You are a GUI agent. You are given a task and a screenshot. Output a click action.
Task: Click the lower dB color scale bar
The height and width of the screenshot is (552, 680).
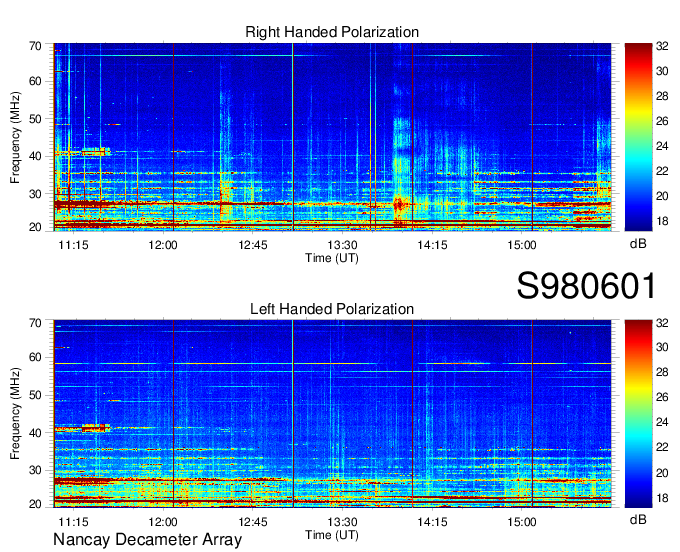point(638,414)
